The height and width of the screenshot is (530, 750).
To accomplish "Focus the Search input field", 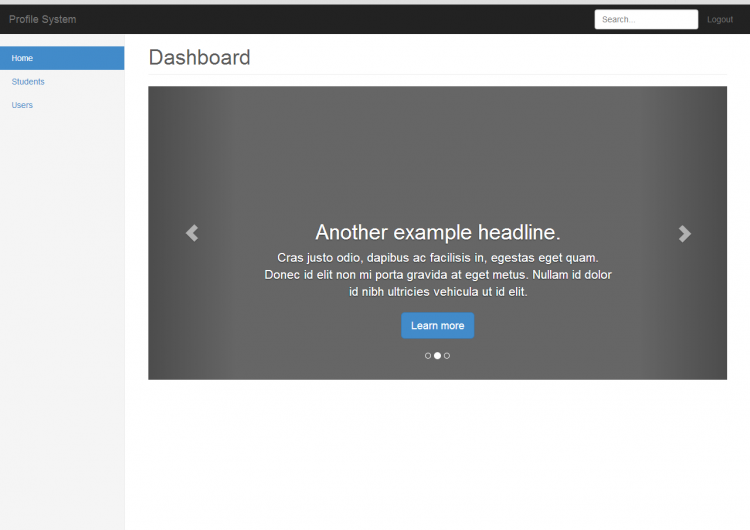I will 646,19.
